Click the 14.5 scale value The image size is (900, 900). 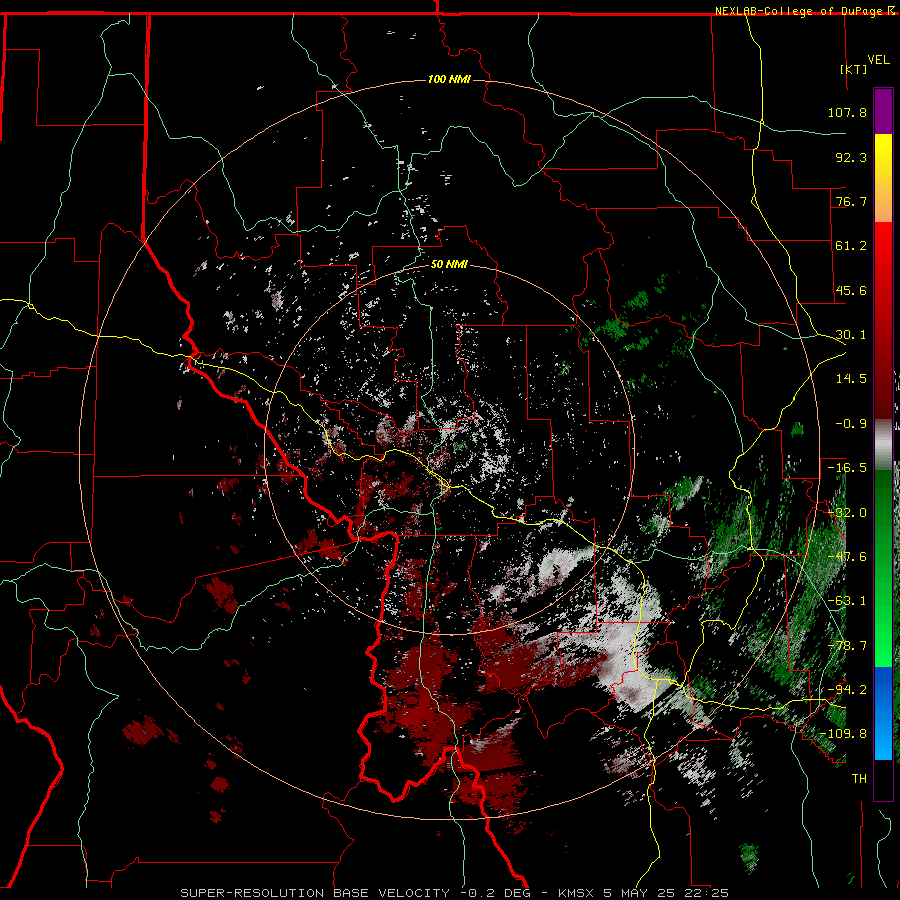tap(851, 379)
